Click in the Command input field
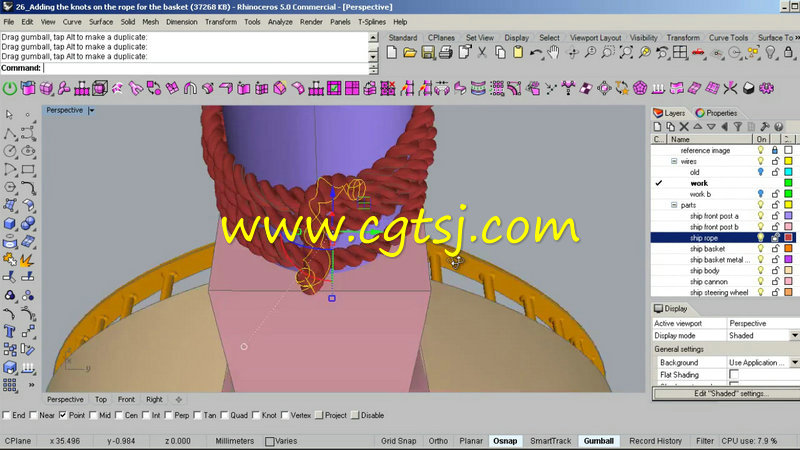The width and height of the screenshot is (800, 450). click(x=205, y=68)
